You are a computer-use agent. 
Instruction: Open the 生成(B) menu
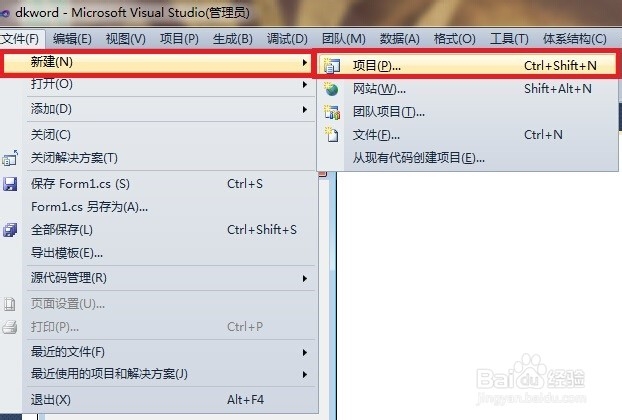click(x=233, y=39)
